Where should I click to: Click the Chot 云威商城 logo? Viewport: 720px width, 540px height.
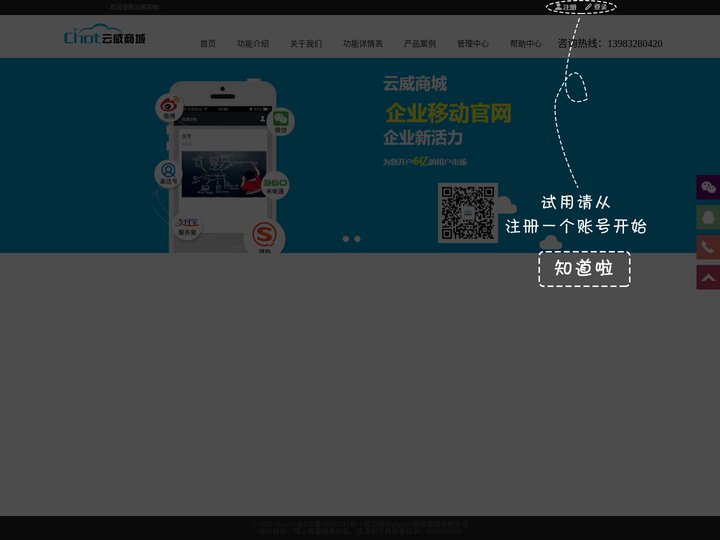pyautogui.click(x=105, y=35)
